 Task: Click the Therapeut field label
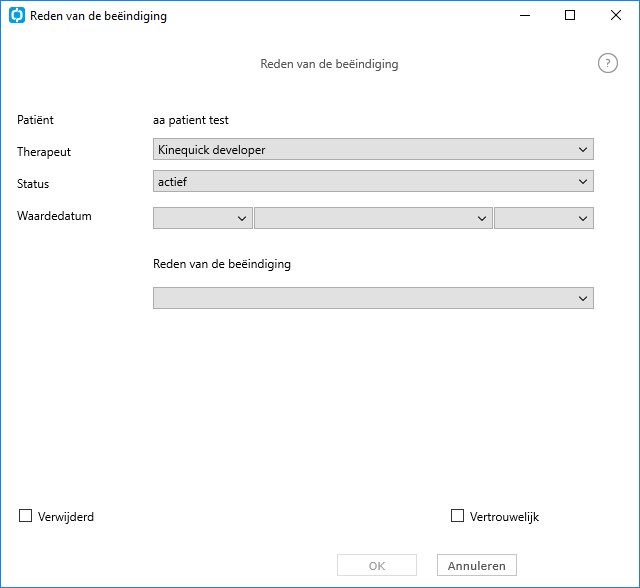point(44,152)
